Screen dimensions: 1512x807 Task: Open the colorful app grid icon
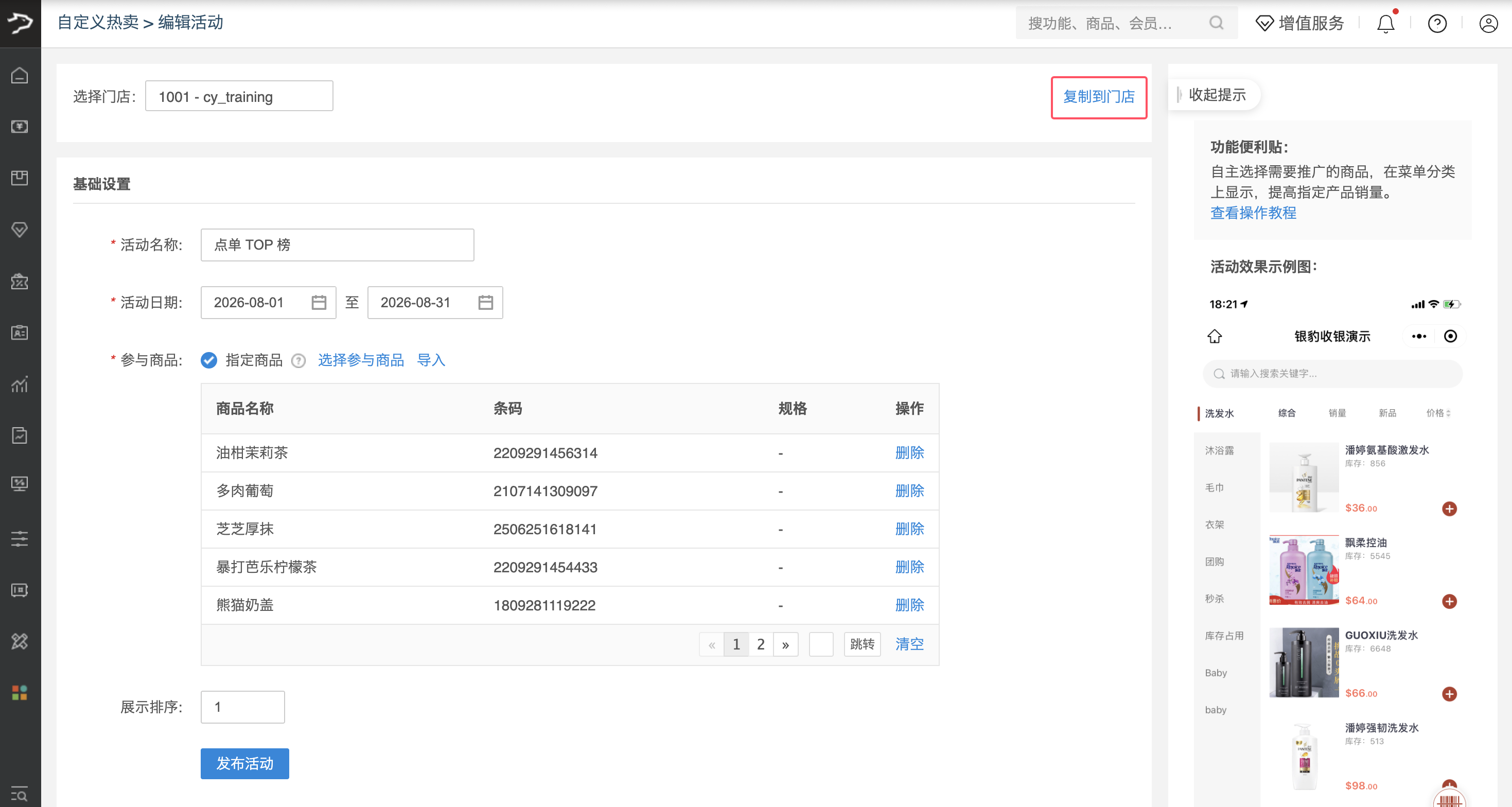point(20,693)
